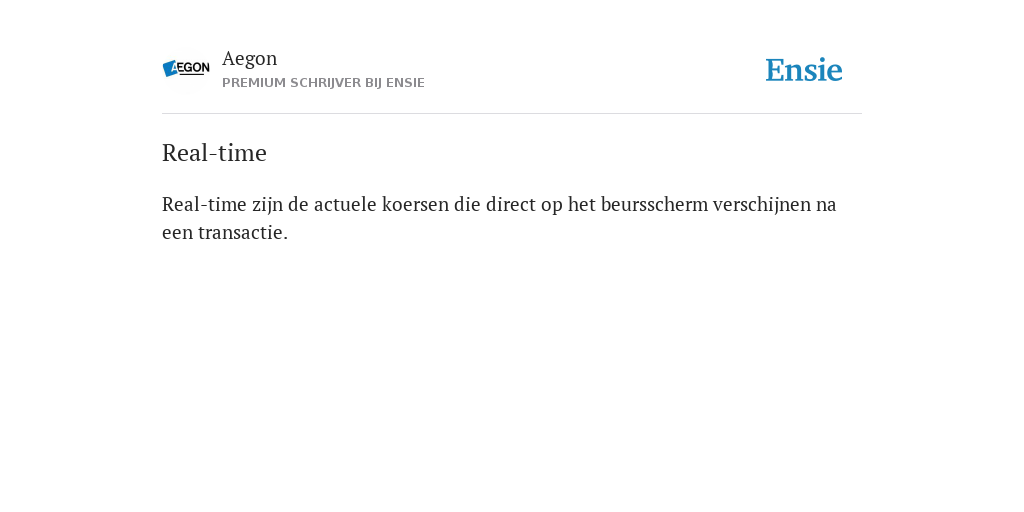The image size is (1024, 512).
Task: Click the word 'ENSIE' in the gray subtitle
Action: (x=406, y=83)
